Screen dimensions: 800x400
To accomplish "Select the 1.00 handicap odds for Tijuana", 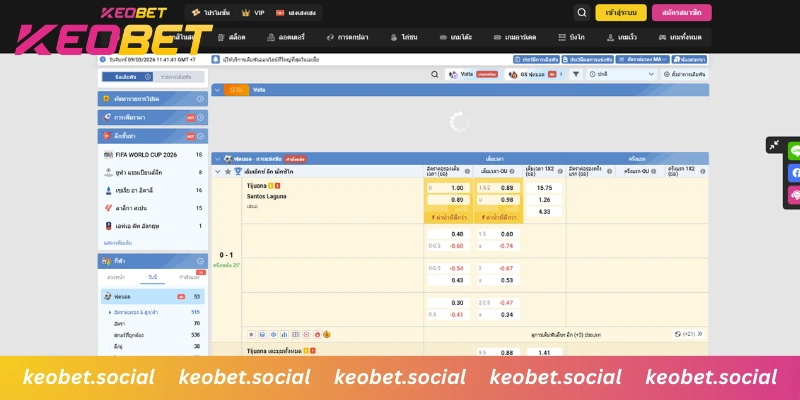I will point(448,188).
